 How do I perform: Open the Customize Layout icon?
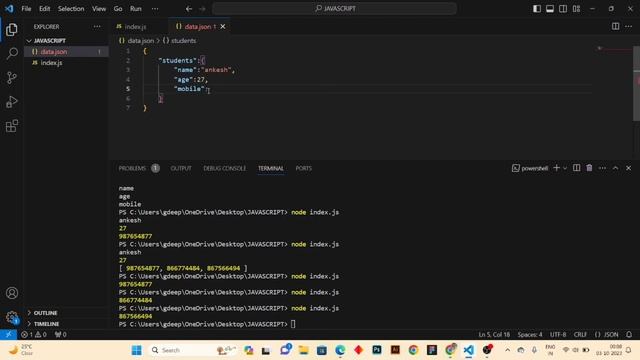click(x=576, y=9)
